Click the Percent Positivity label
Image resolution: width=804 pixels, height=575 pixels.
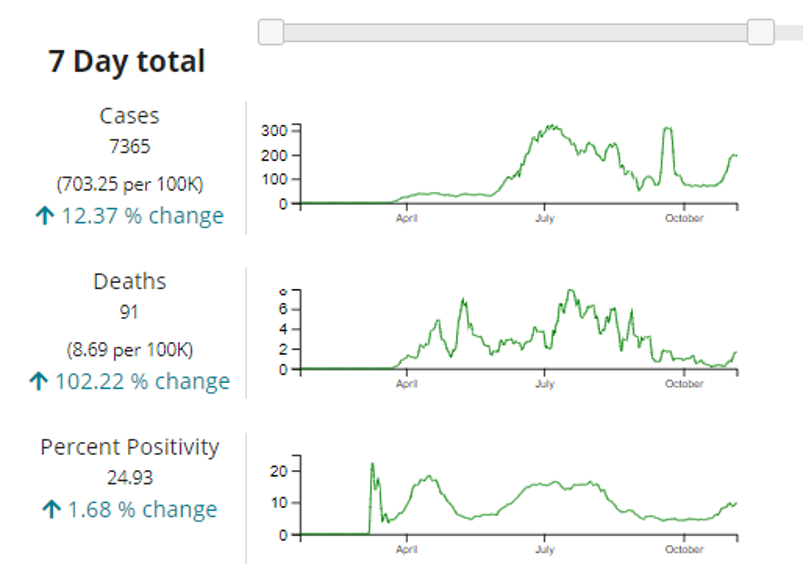click(x=129, y=447)
